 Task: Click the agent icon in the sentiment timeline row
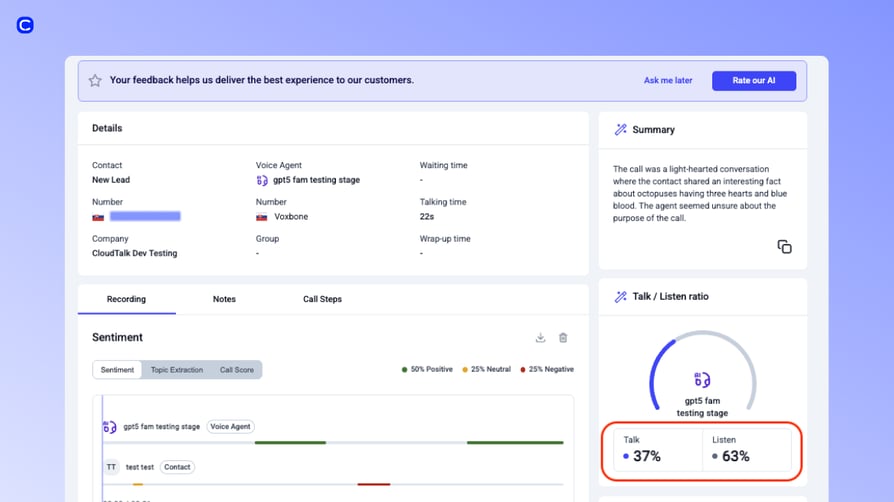point(109,427)
